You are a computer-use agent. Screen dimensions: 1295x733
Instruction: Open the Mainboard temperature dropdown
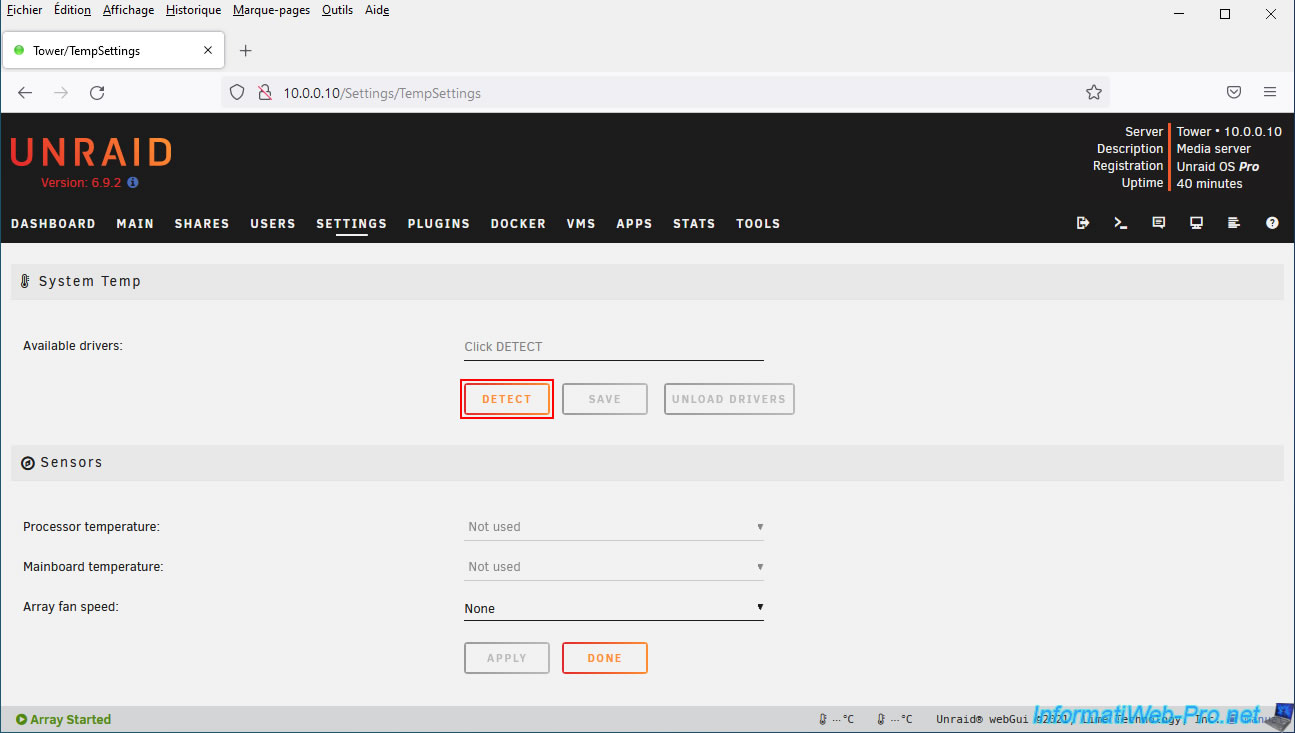pos(613,567)
